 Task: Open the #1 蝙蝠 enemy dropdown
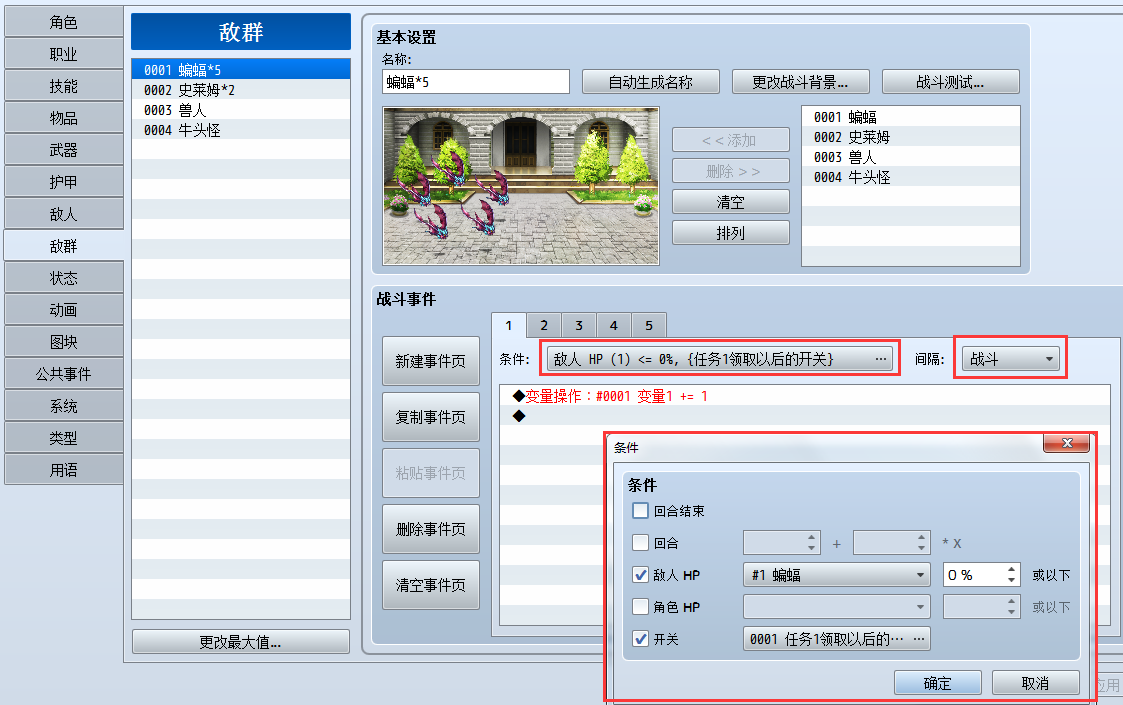[x=837, y=575]
